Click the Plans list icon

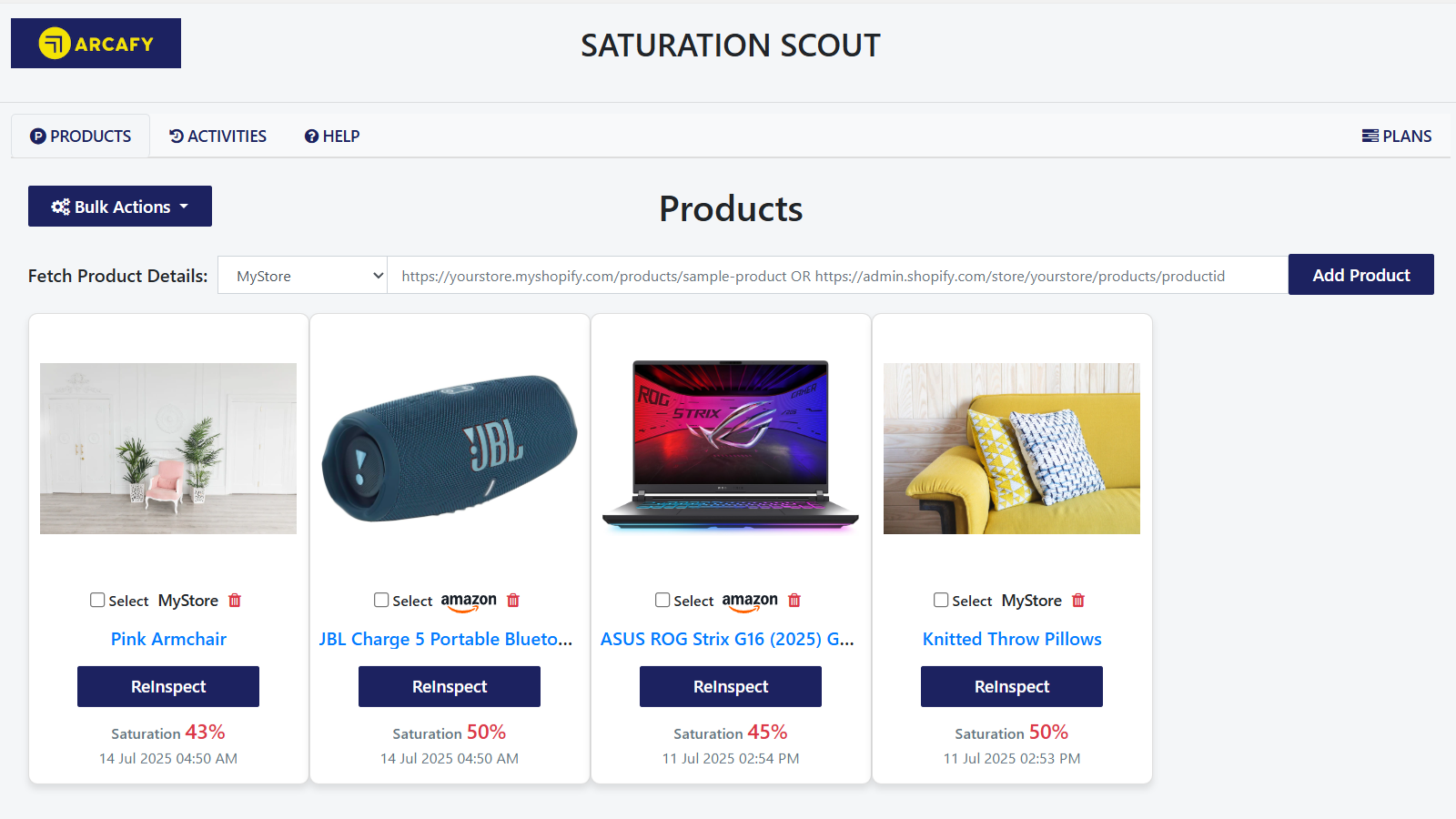[1370, 136]
